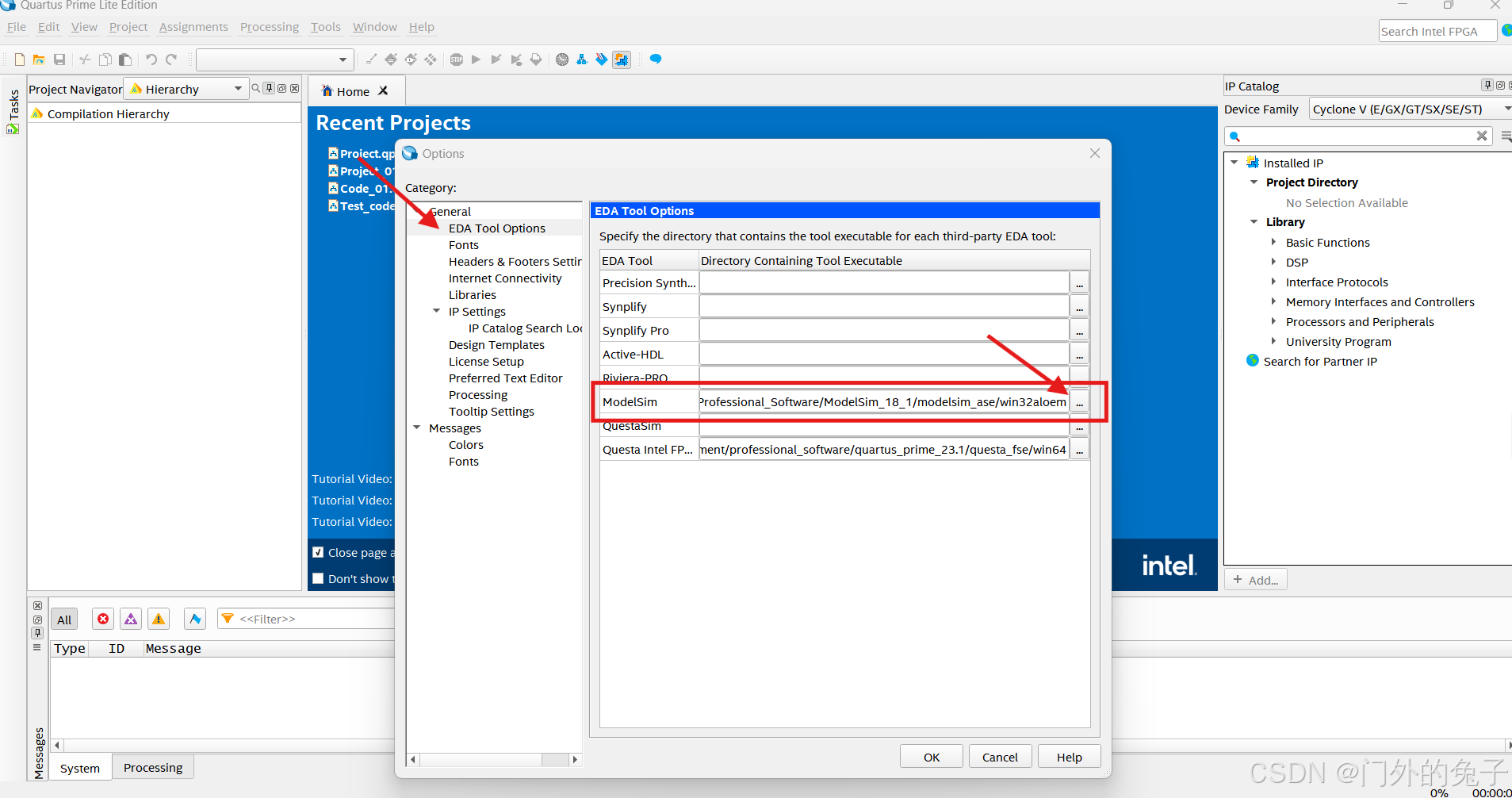
Task: Click the Project Navigator search magnifier icon
Action: click(255, 89)
